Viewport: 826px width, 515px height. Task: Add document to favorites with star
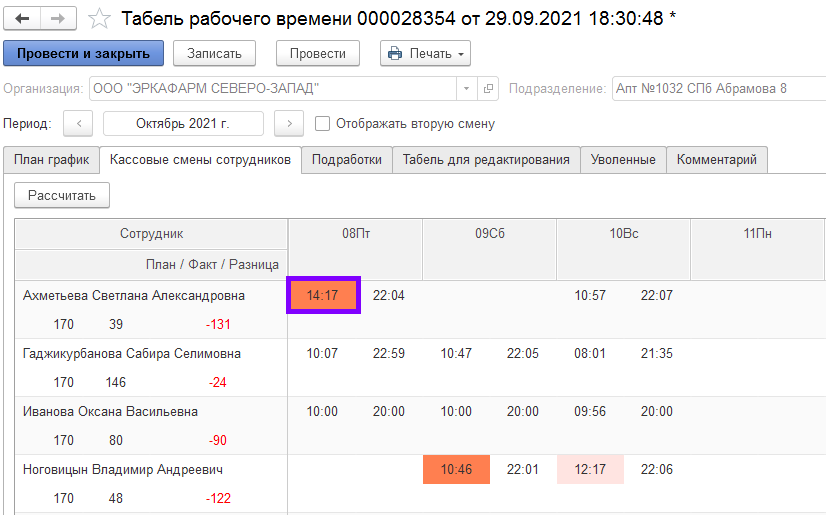click(99, 19)
